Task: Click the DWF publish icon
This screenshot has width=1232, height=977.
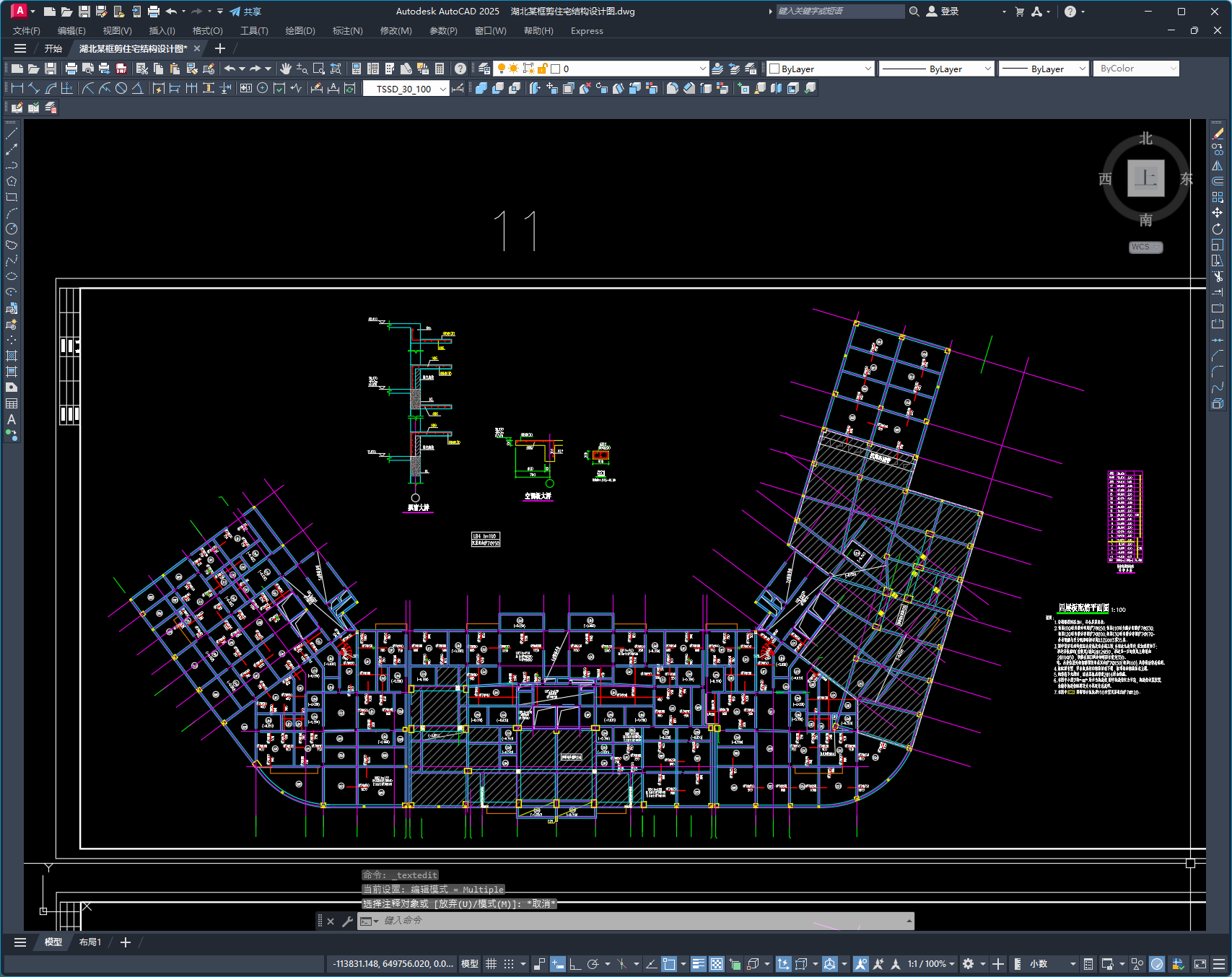Action: click(121, 69)
